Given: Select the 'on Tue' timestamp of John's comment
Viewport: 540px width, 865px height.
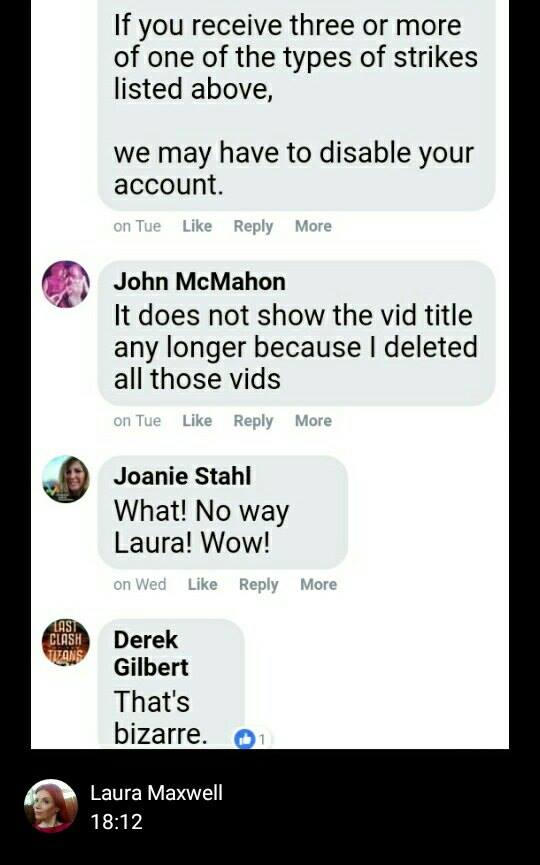Looking at the screenshot, I should click(x=137, y=421).
